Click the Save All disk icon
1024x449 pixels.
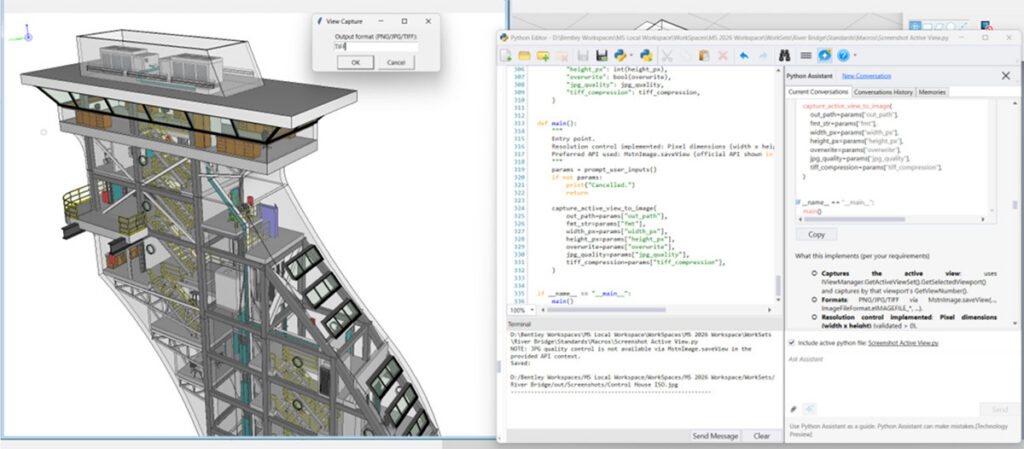tap(602, 56)
